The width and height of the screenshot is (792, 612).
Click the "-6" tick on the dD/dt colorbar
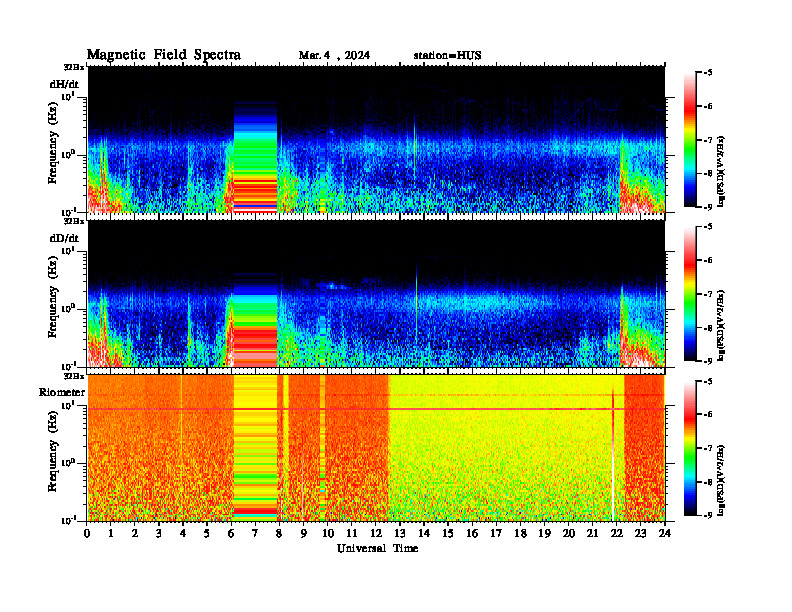708,261
